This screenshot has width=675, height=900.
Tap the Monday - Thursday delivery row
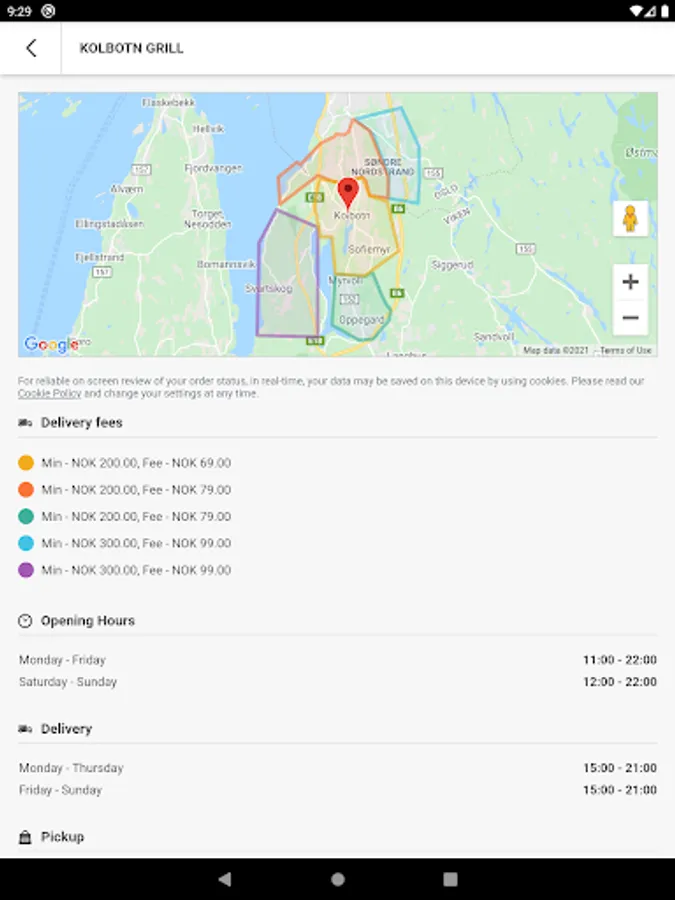pyautogui.click(x=338, y=768)
